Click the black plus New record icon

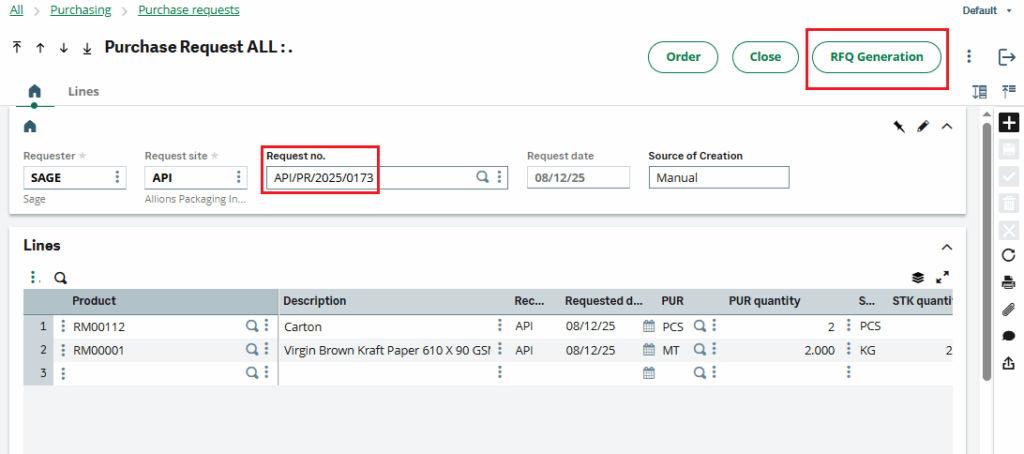coord(1009,123)
